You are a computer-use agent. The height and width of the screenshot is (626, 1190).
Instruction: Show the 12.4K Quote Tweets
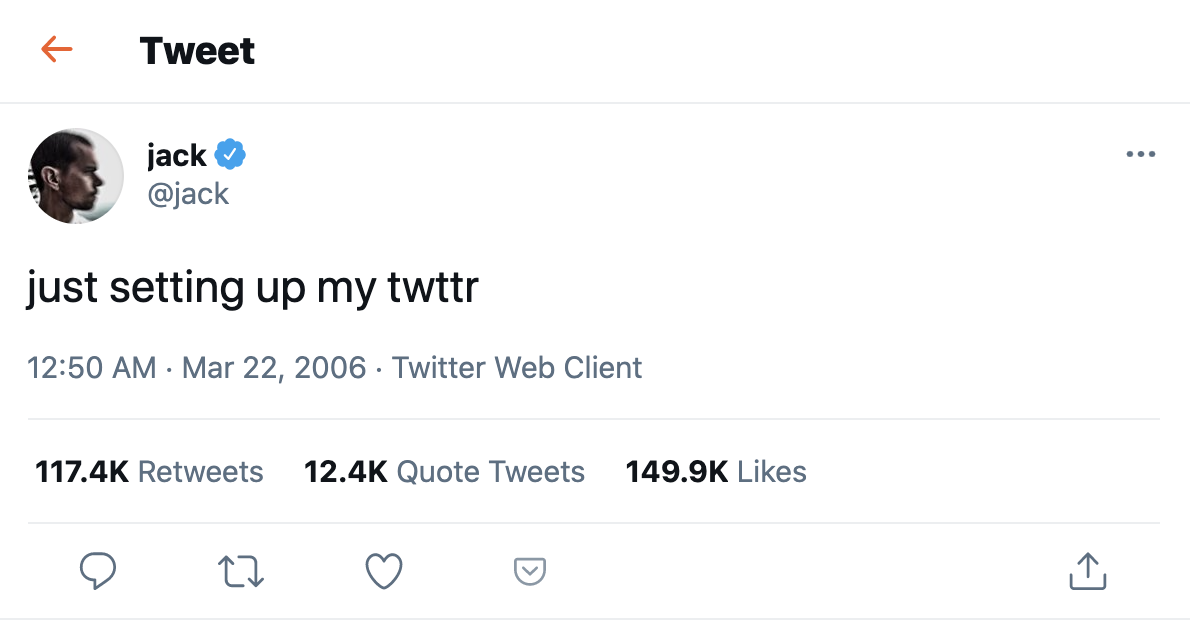pyautogui.click(x=444, y=471)
